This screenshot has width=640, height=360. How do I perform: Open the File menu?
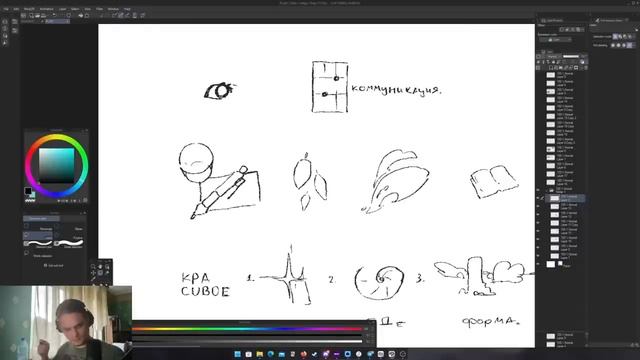(6, 9)
